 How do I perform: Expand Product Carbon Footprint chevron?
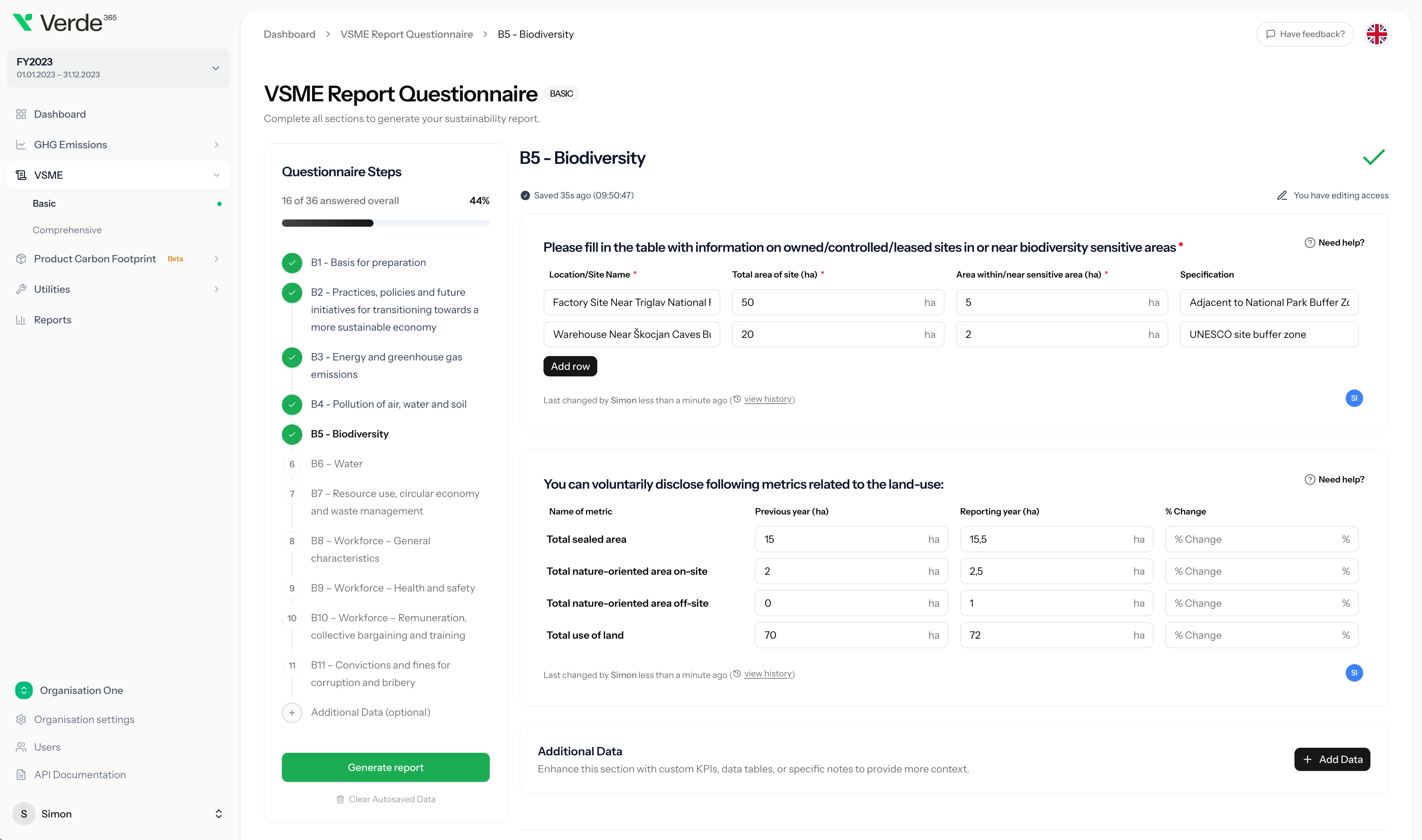coord(216,259)
